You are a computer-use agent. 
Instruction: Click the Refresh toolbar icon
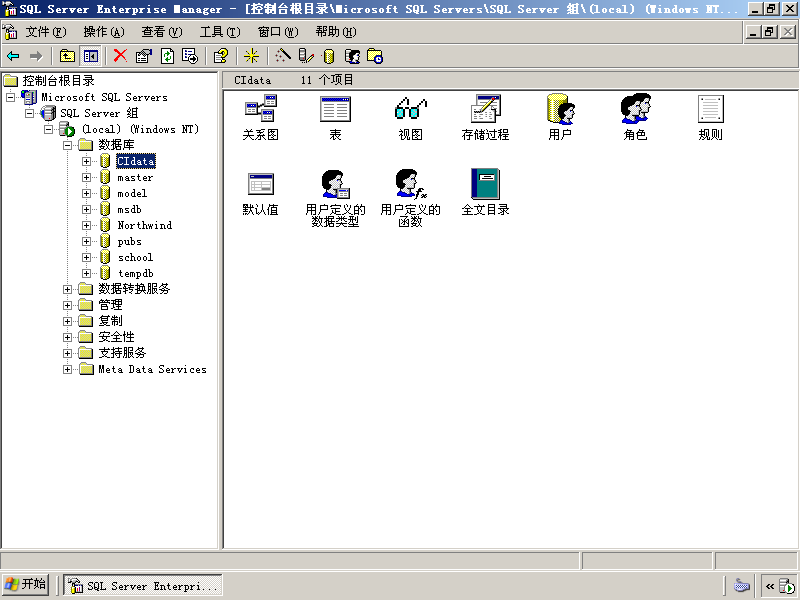coord(167,56)
